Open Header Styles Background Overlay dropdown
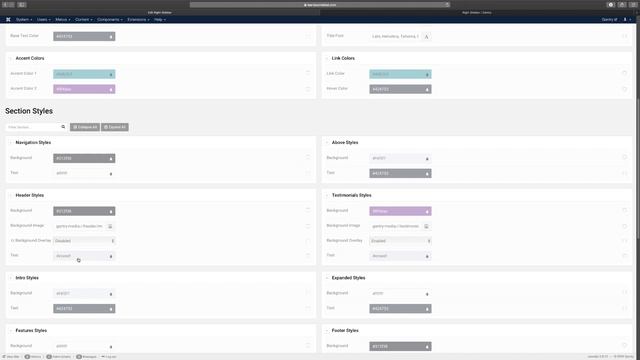 point(84,241)
